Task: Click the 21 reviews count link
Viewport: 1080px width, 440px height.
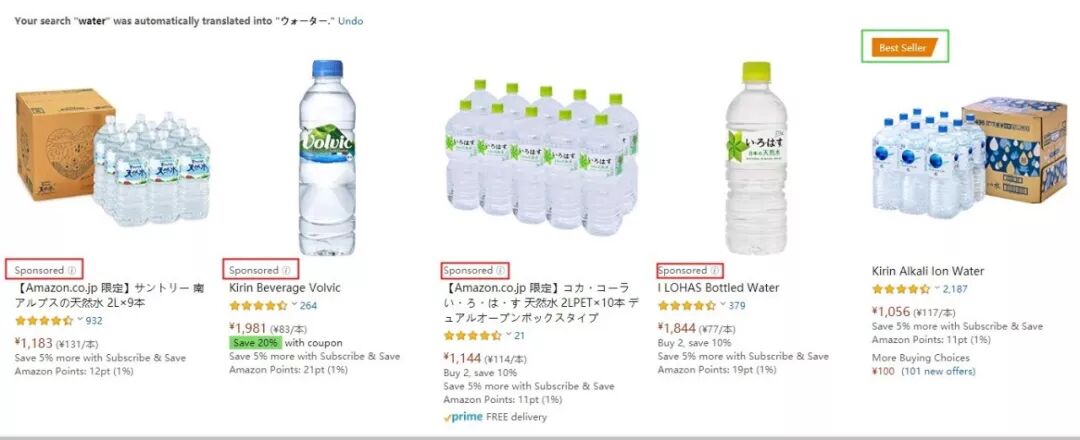Action: (x=519, y=336)
